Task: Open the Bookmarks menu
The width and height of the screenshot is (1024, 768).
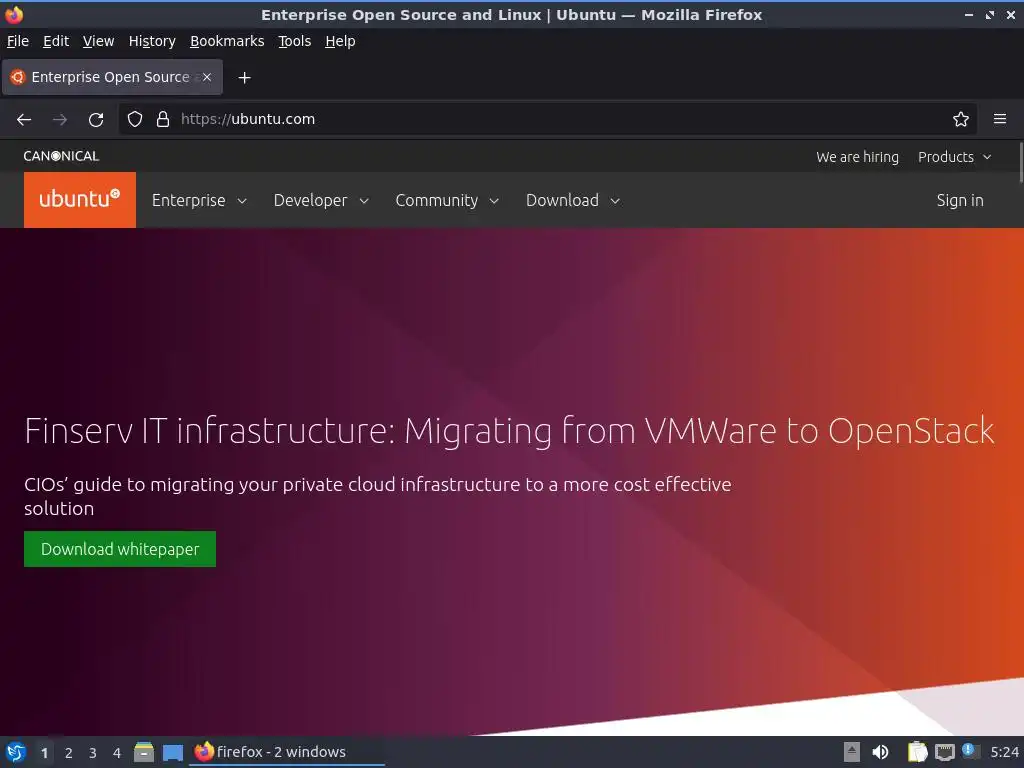Action: pos(227,41)
